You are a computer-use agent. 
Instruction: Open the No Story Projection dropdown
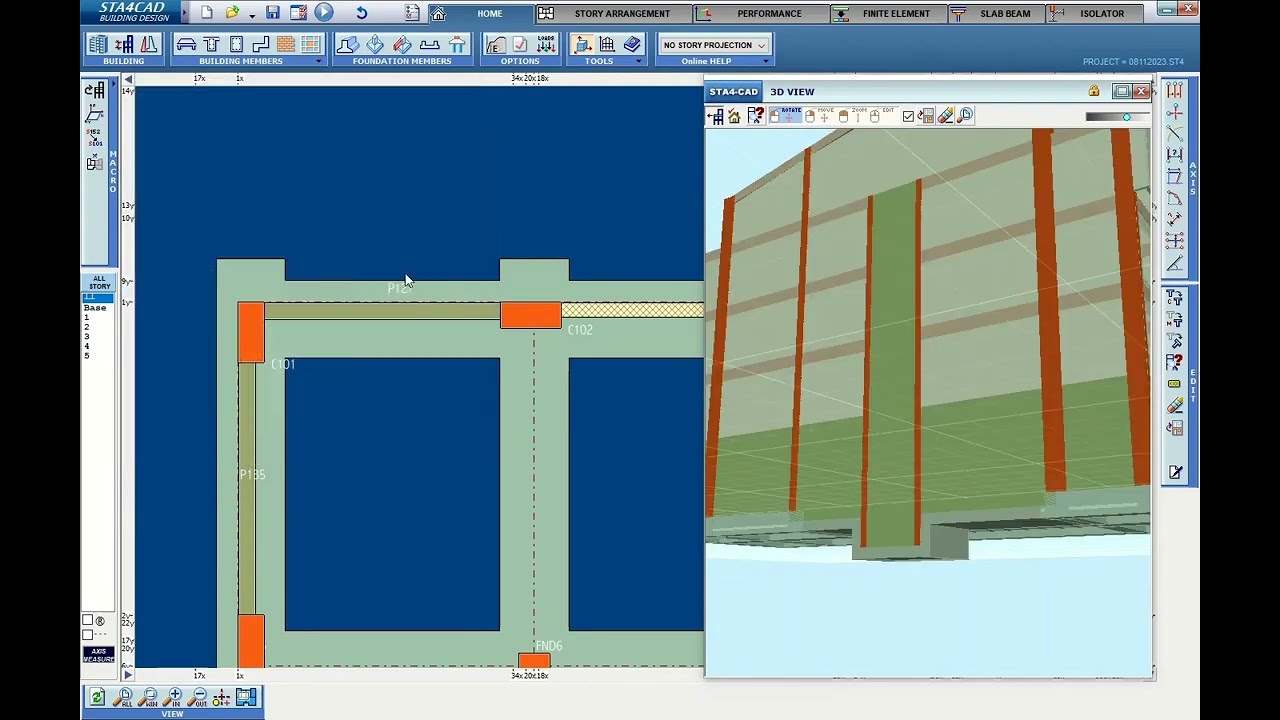coord(714,45)
